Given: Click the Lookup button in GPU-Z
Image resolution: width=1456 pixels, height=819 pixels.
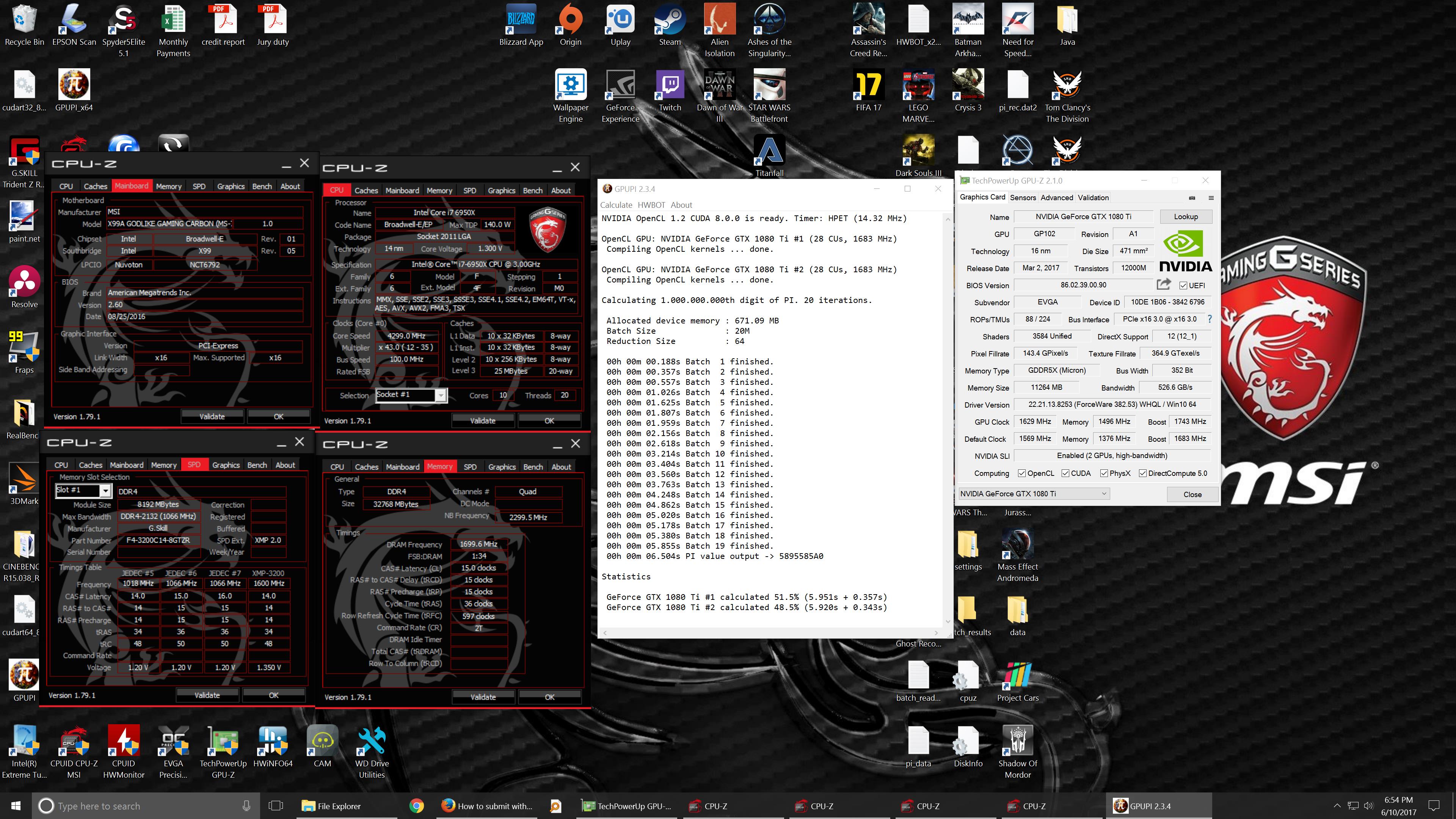Looking at the screenshot, I should point(1185,217).
